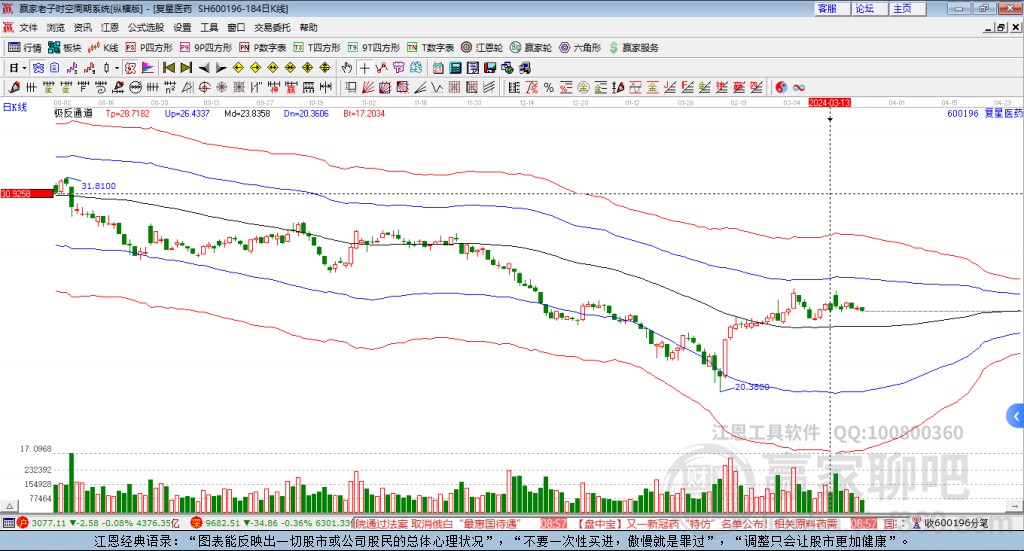Open 赢家服务 with dollar icon
1024x551 pixels.
tap(633, 48)
